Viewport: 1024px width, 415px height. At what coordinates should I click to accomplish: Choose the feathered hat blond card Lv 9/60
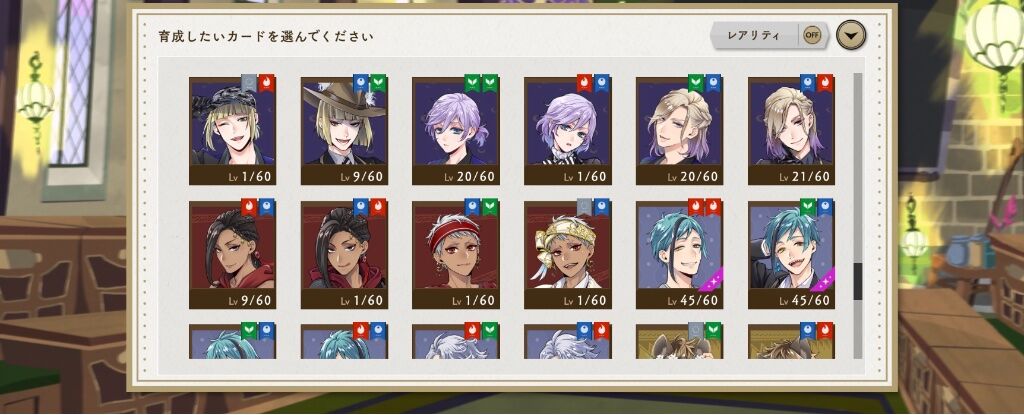[x=344, y=131]
